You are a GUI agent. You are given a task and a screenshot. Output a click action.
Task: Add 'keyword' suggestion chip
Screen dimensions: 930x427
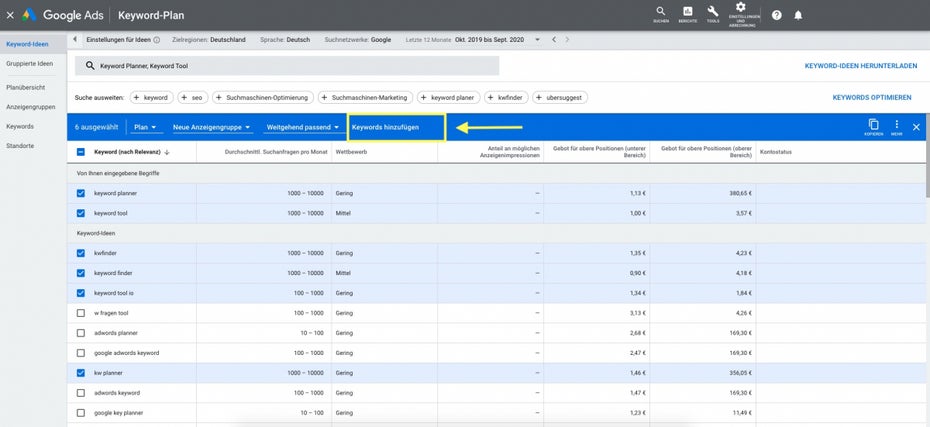pyautogui.click(x=151, y=97)
